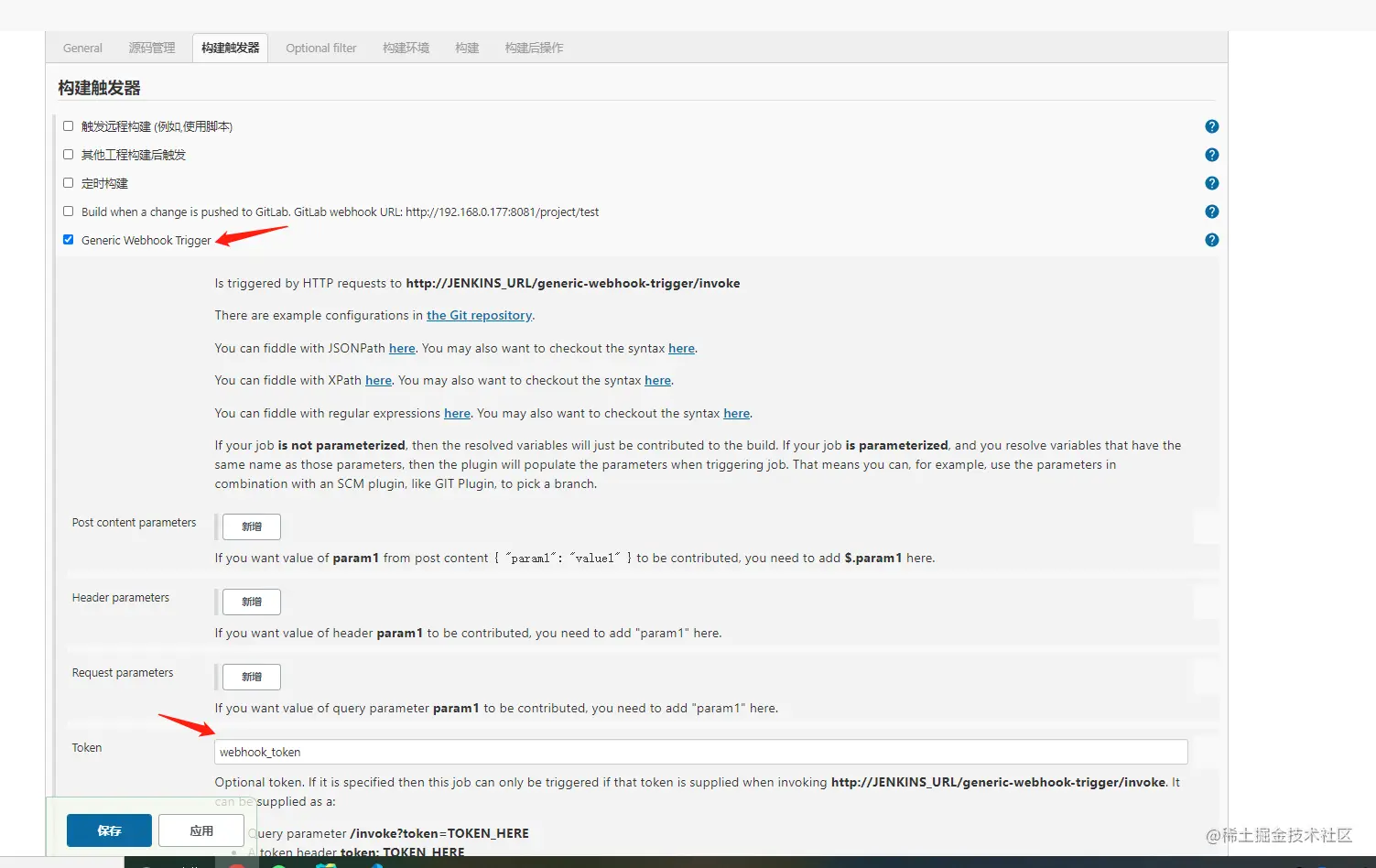Open help for GitLab push build option
1376x868 pixels.
click(1211, 212)
